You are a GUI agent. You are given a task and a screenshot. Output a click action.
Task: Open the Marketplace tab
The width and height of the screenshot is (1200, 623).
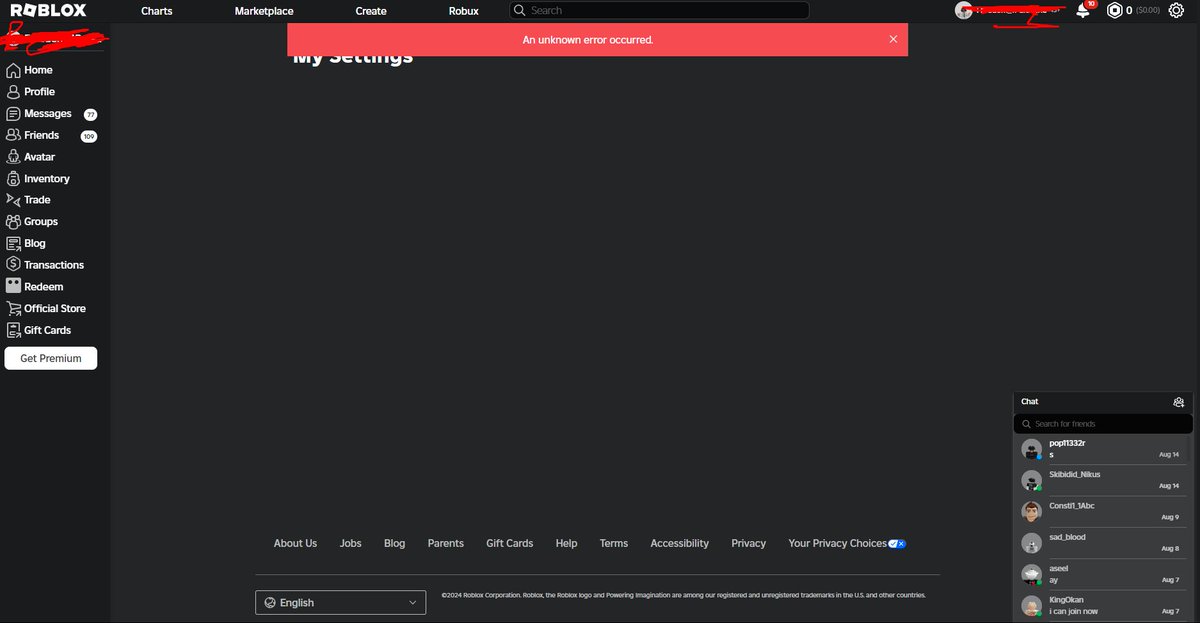[264, 11]
